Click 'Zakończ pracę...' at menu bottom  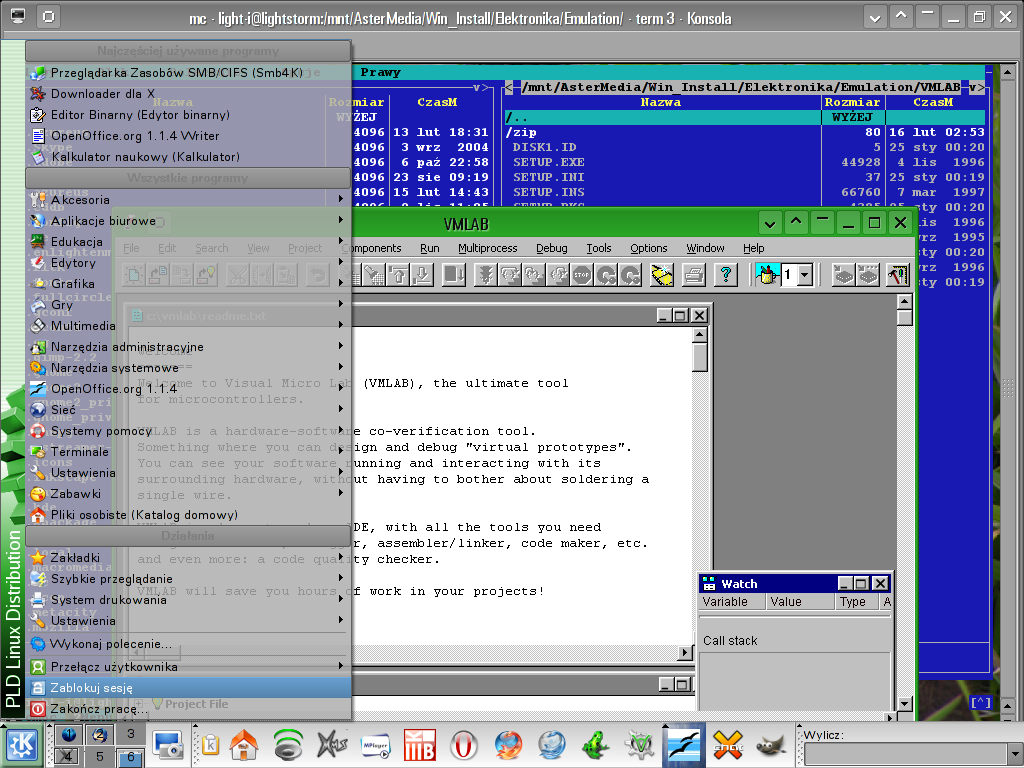[99, 708]
